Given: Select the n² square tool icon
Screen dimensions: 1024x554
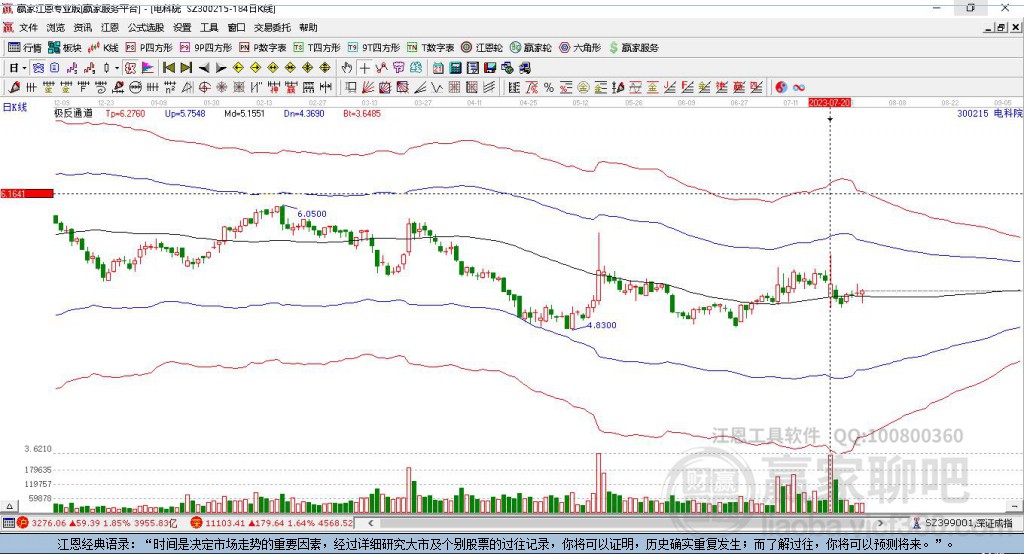Looking at the screenshot, I should pos(170,87).
